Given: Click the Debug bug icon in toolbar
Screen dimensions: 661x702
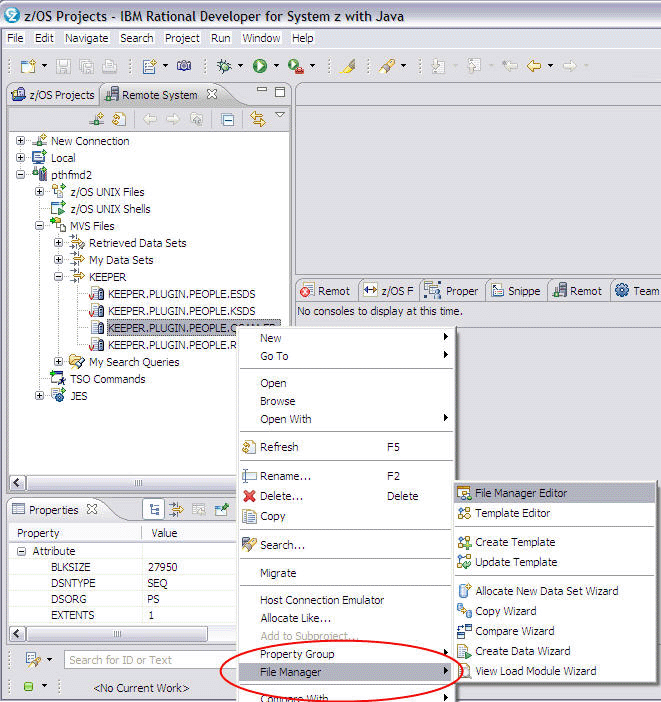Looking at the screenshot, I should point(224,66).
